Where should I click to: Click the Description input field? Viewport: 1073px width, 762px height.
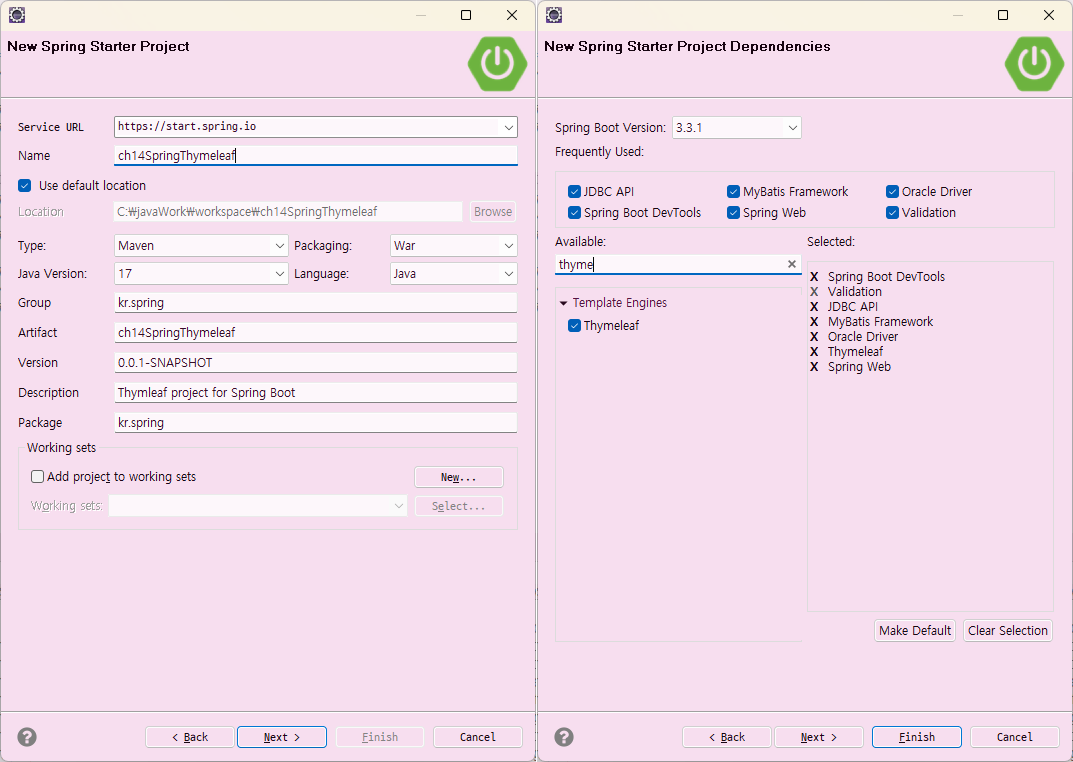point(315,393)
